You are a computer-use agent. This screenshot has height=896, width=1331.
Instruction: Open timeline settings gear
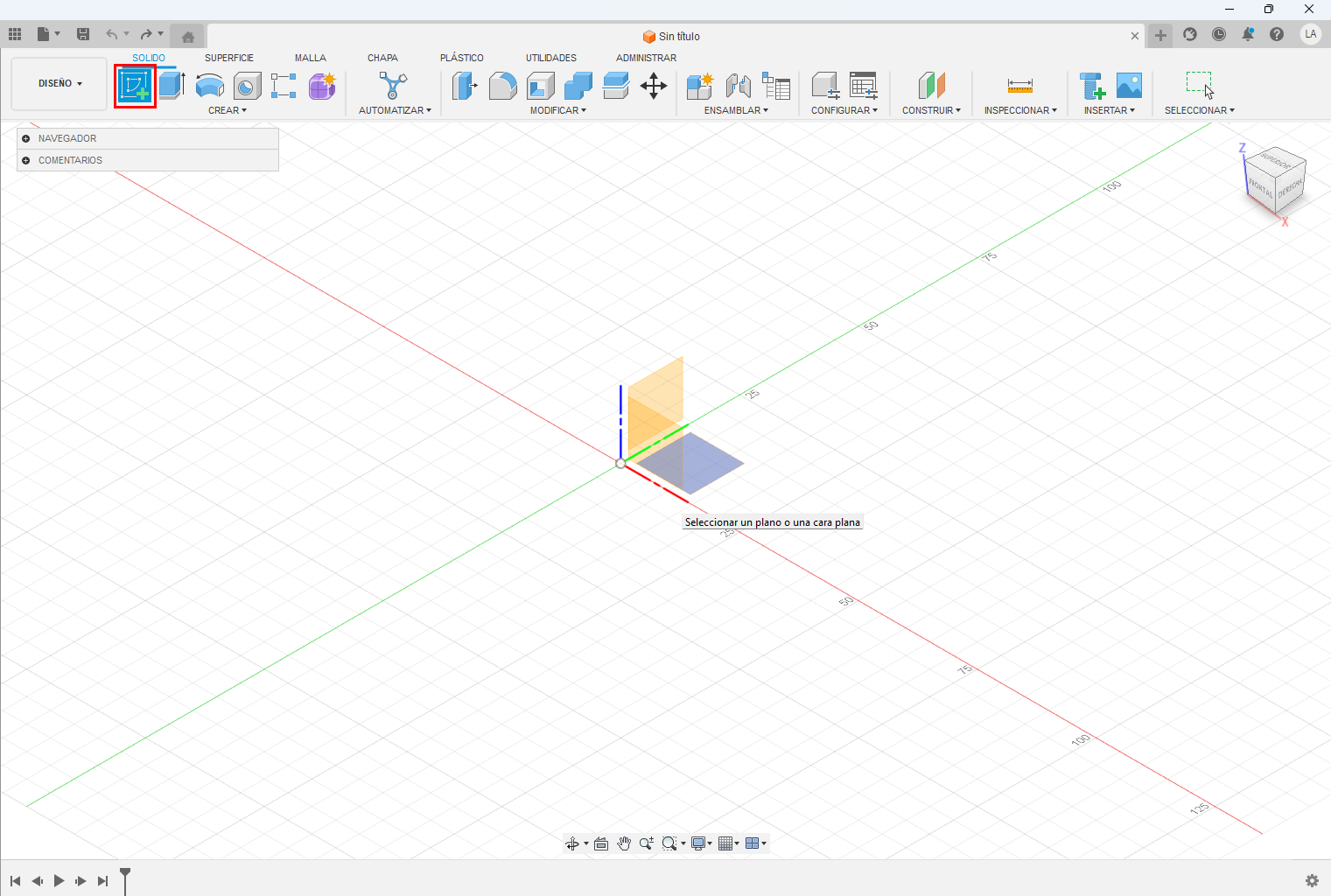pyautogui.click(x=1312, y=880)
